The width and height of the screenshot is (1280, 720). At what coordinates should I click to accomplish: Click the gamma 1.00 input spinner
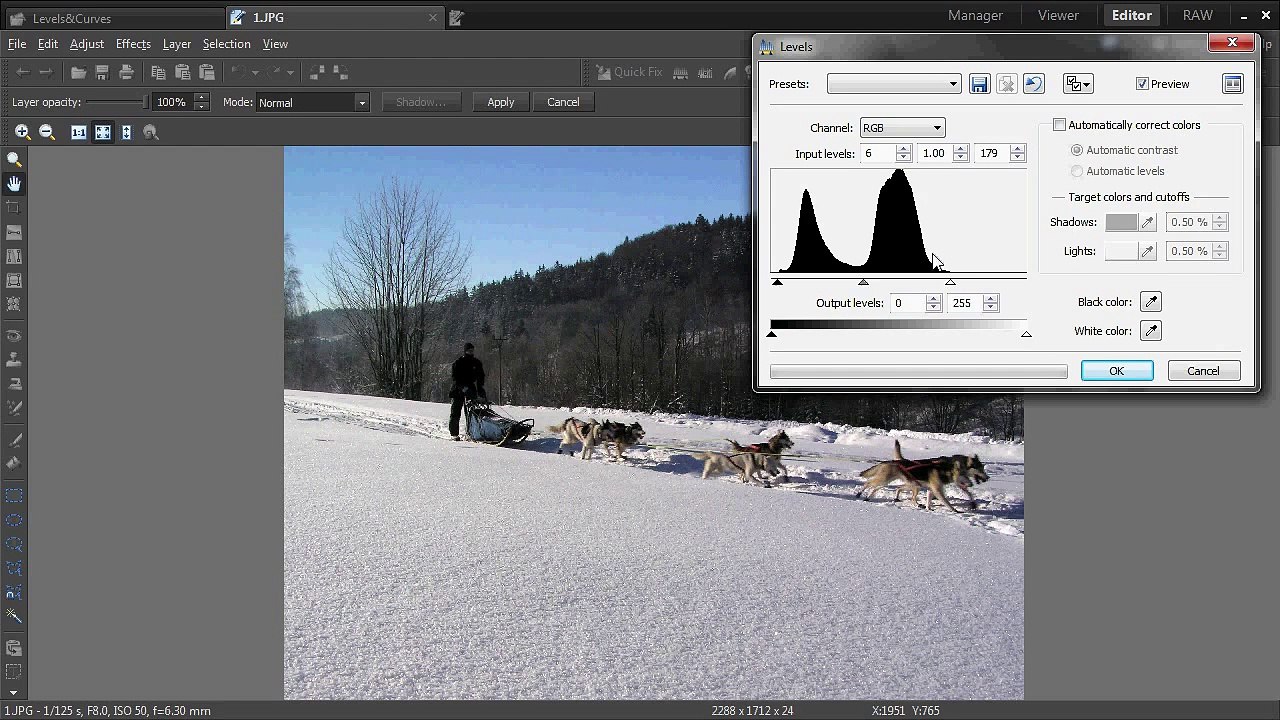click(x=961, y=153)
